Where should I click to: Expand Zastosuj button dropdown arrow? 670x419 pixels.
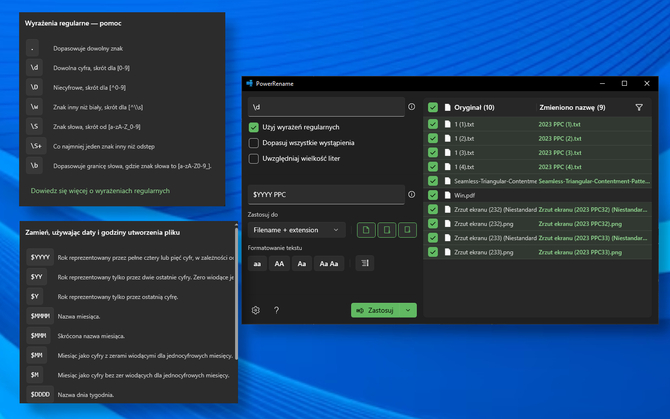coord(408,310)
